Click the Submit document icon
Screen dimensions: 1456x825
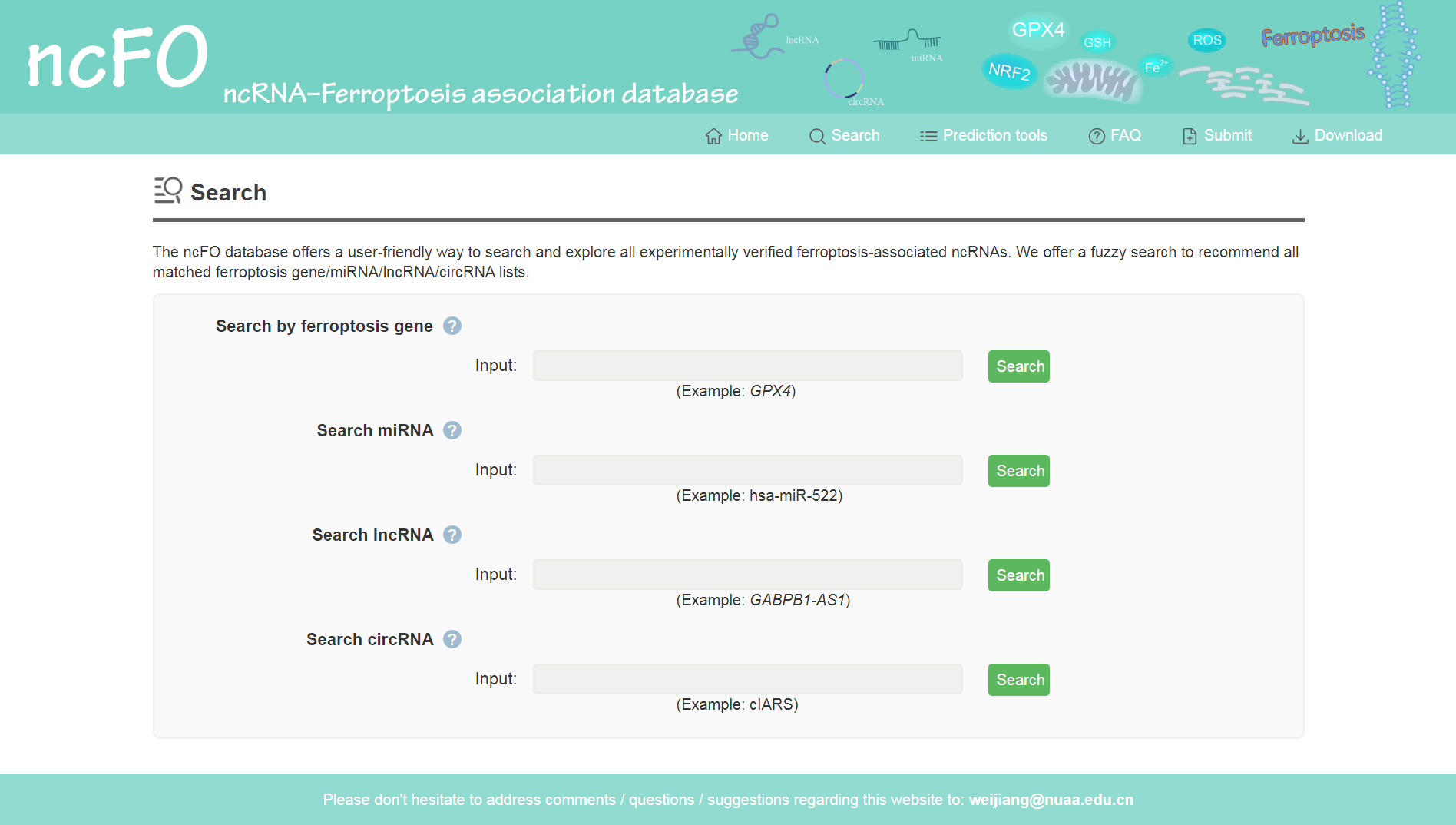pos(1190,136)
